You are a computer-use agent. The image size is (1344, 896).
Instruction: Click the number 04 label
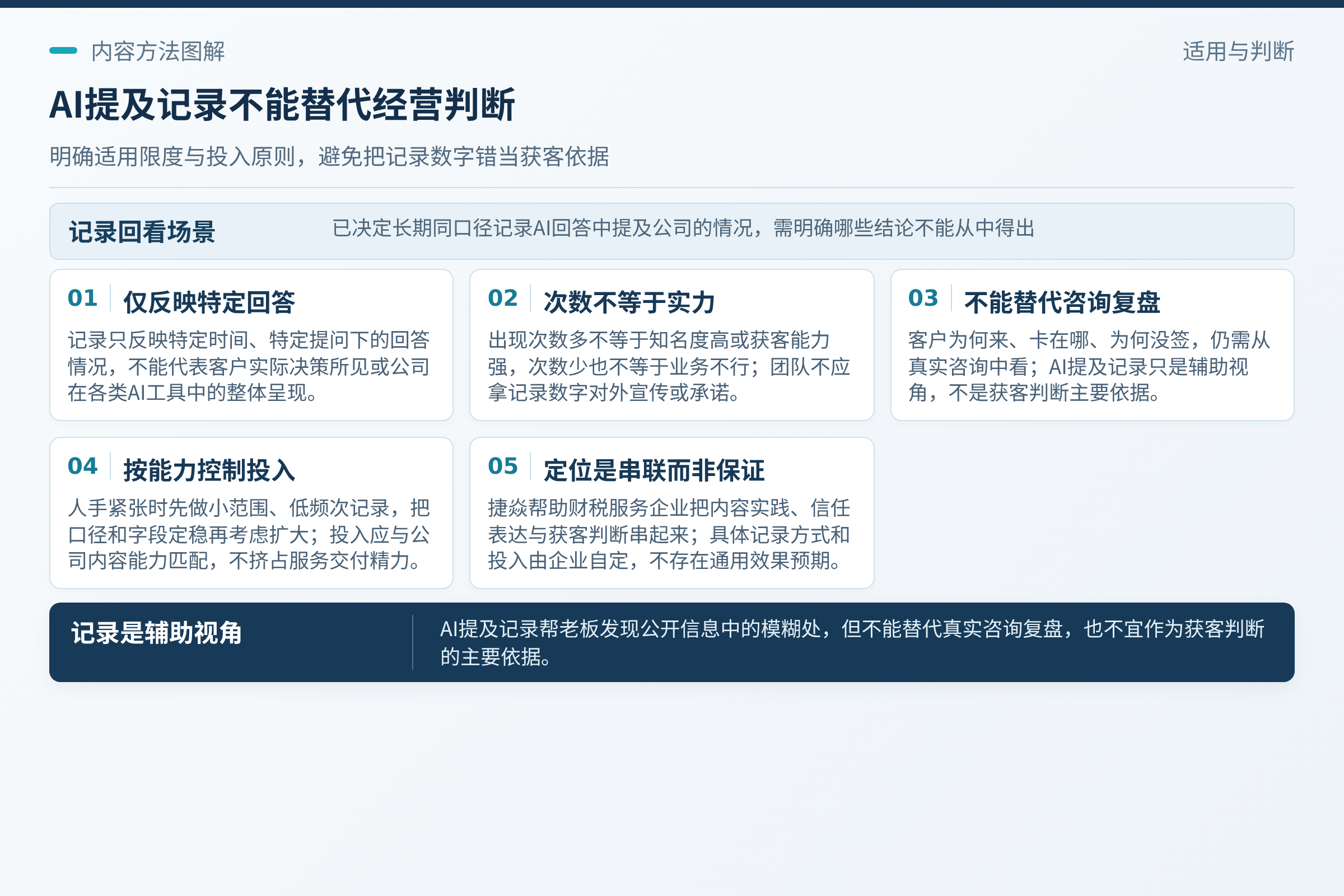[x=83, y=466]
